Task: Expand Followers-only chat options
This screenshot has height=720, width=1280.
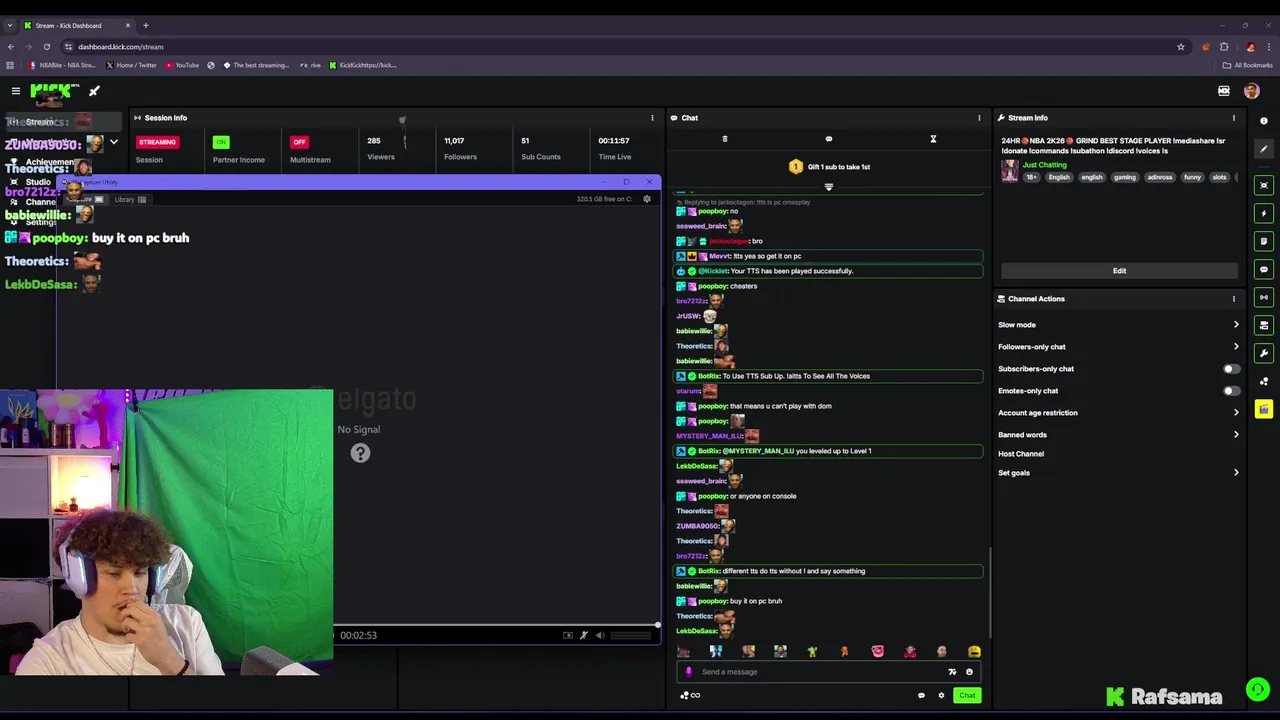Action: click(x=1236, y=347)
